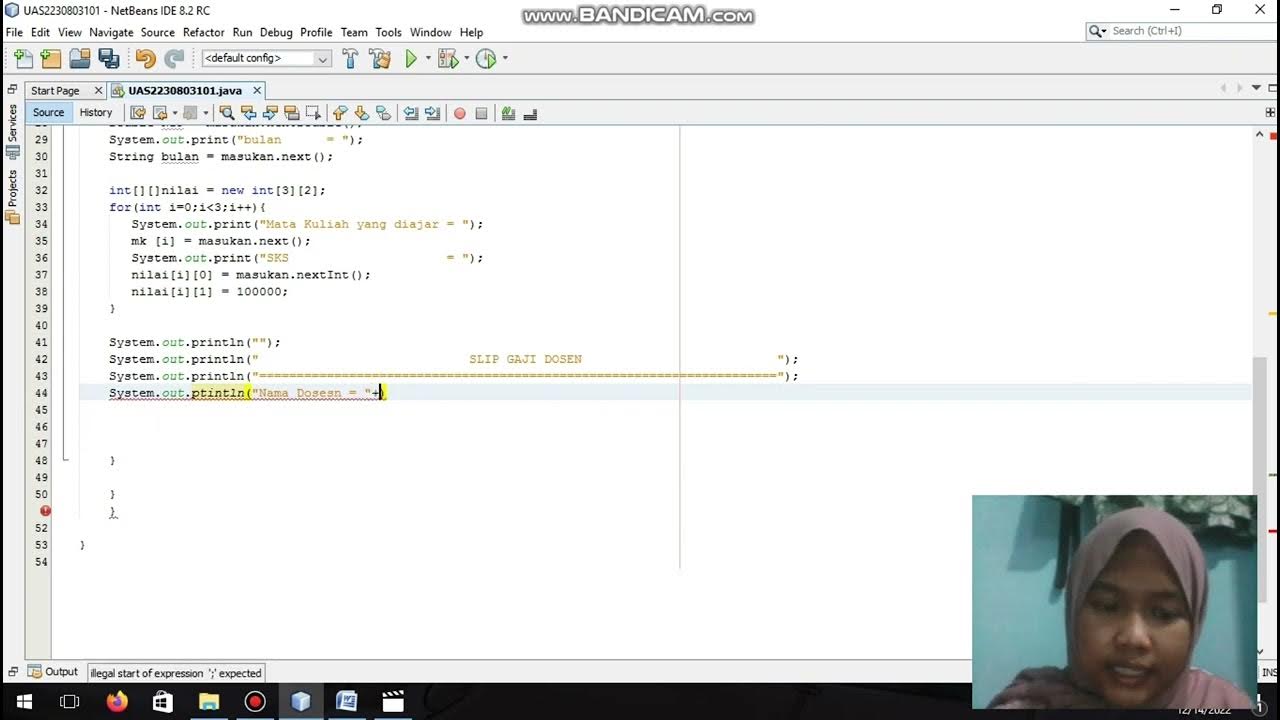1280x720 pixels.
Task: Open File Explorer from the taskbar
Action: (x=209, y=702)
